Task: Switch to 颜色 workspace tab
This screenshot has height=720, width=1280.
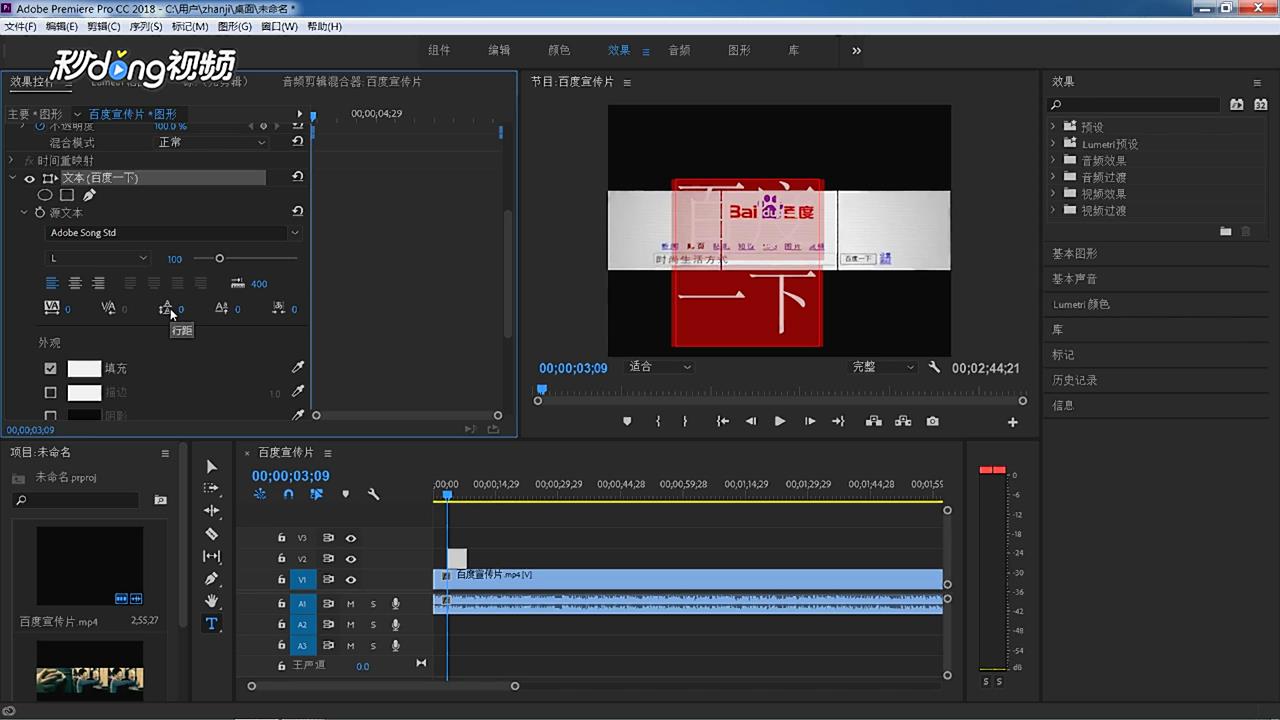Action: [559, 50]
